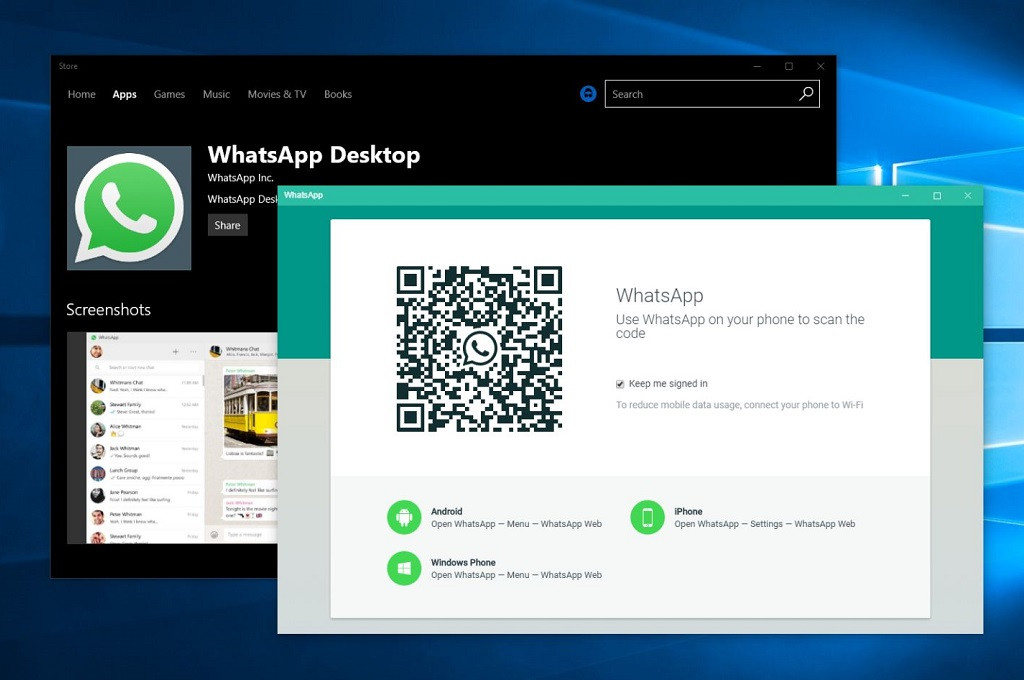Click the green iPhone icon
This screenshot has height=680, width=1024.
[647, 517]
